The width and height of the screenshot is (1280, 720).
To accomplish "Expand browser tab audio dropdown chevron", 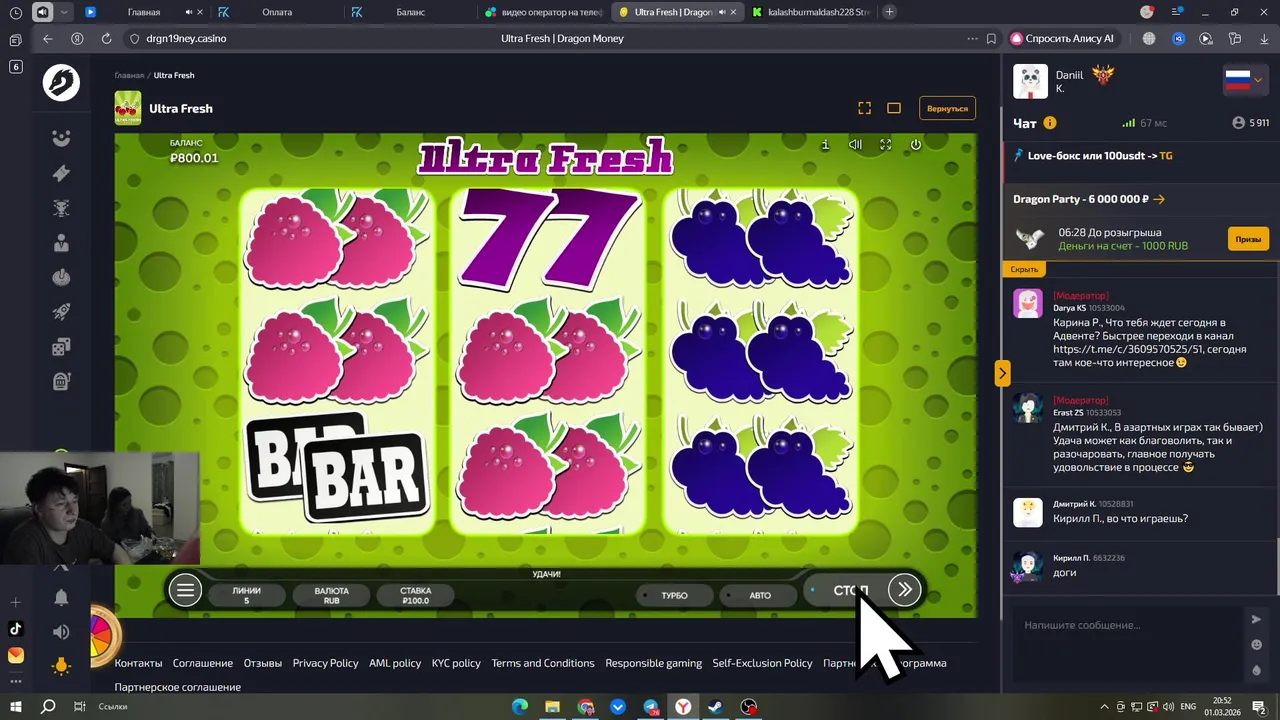I will click(x=64, y=12).
